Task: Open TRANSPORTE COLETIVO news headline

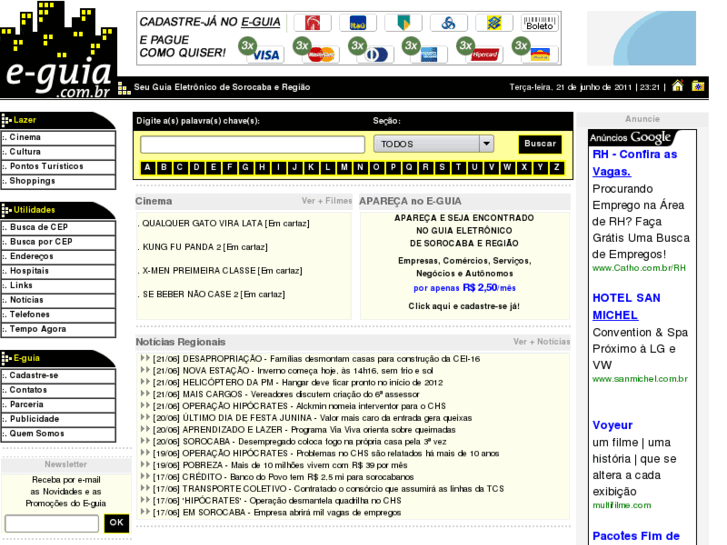Action: coord(343,489)
